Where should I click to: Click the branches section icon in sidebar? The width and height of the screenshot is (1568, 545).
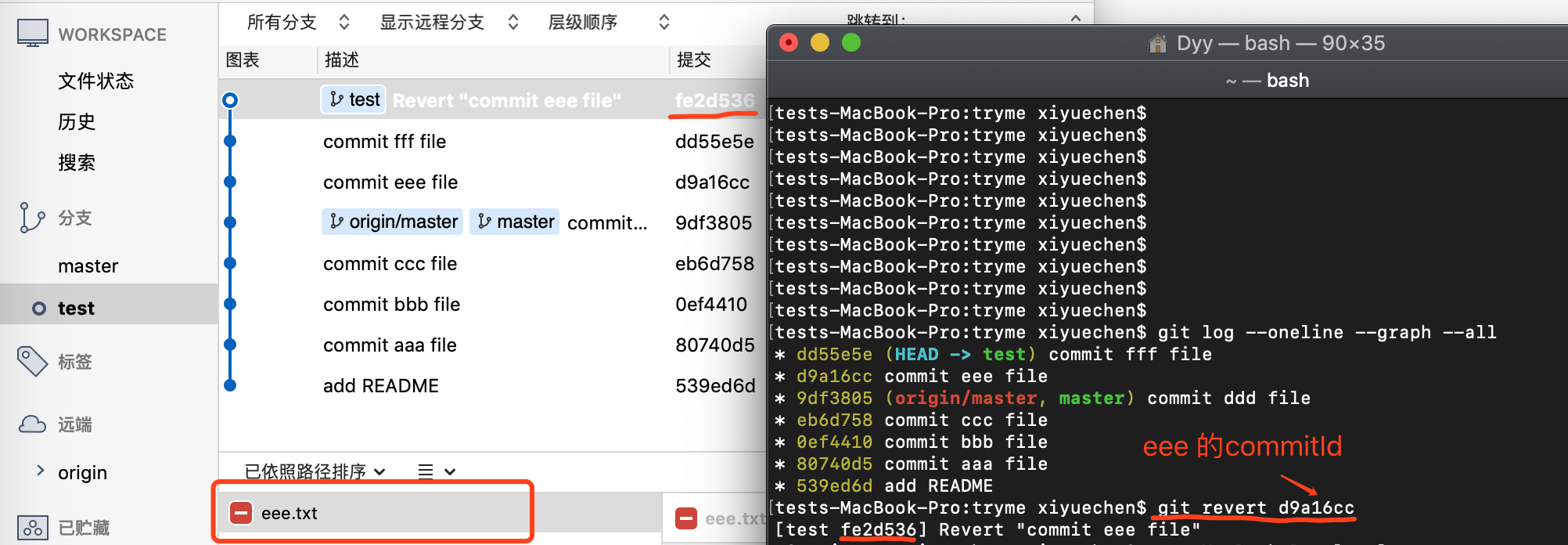(x=32, y=218)
